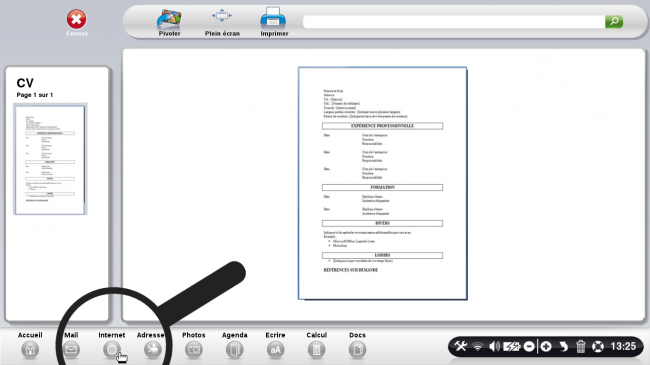Click the green magnifier search button
650x365 pixels.
click(x=614, y=22)
